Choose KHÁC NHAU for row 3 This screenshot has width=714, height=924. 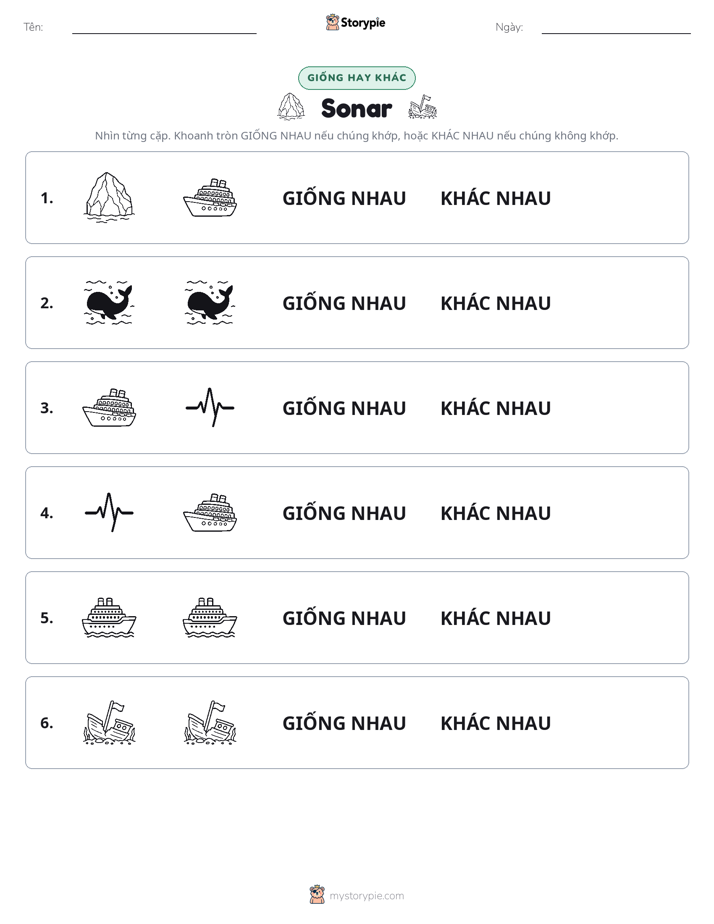click(x=495, y=408)
